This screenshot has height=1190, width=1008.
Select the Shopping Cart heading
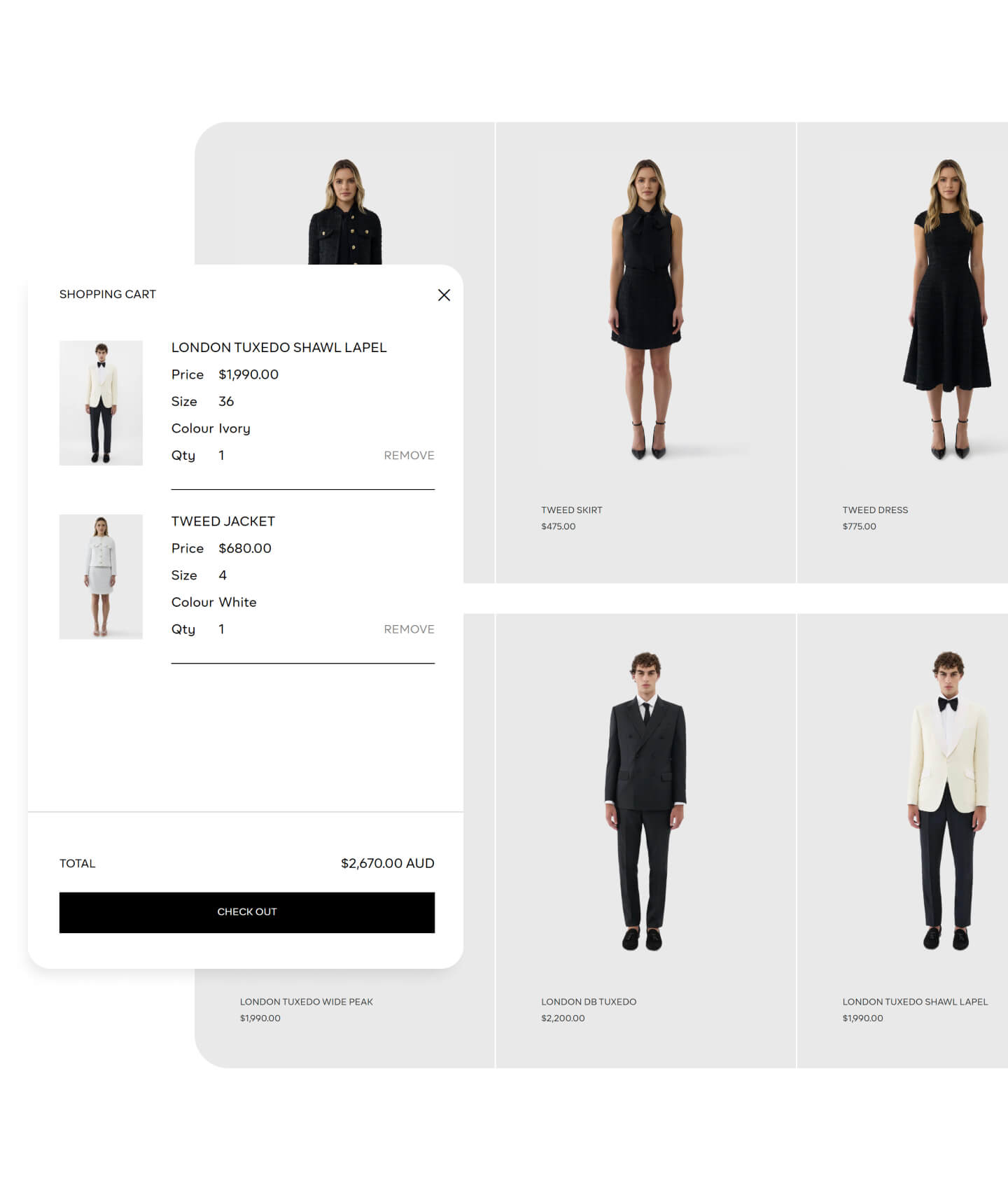click(108, 294)
